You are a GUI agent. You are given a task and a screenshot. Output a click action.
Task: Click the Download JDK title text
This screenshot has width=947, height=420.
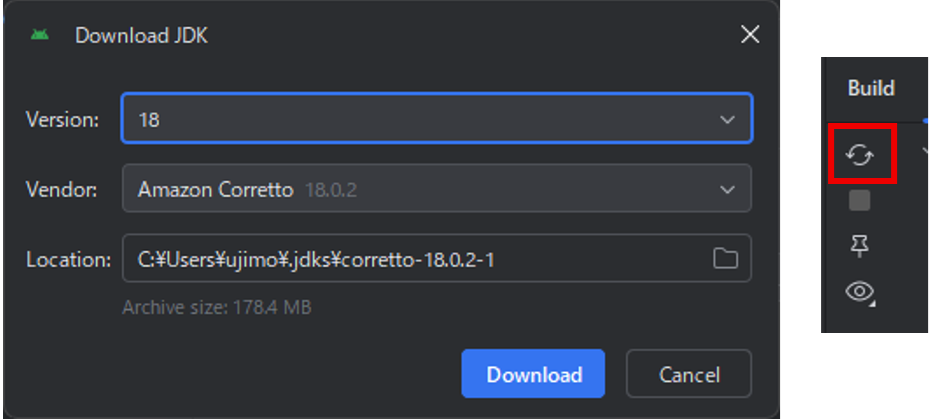pos(141,36)
